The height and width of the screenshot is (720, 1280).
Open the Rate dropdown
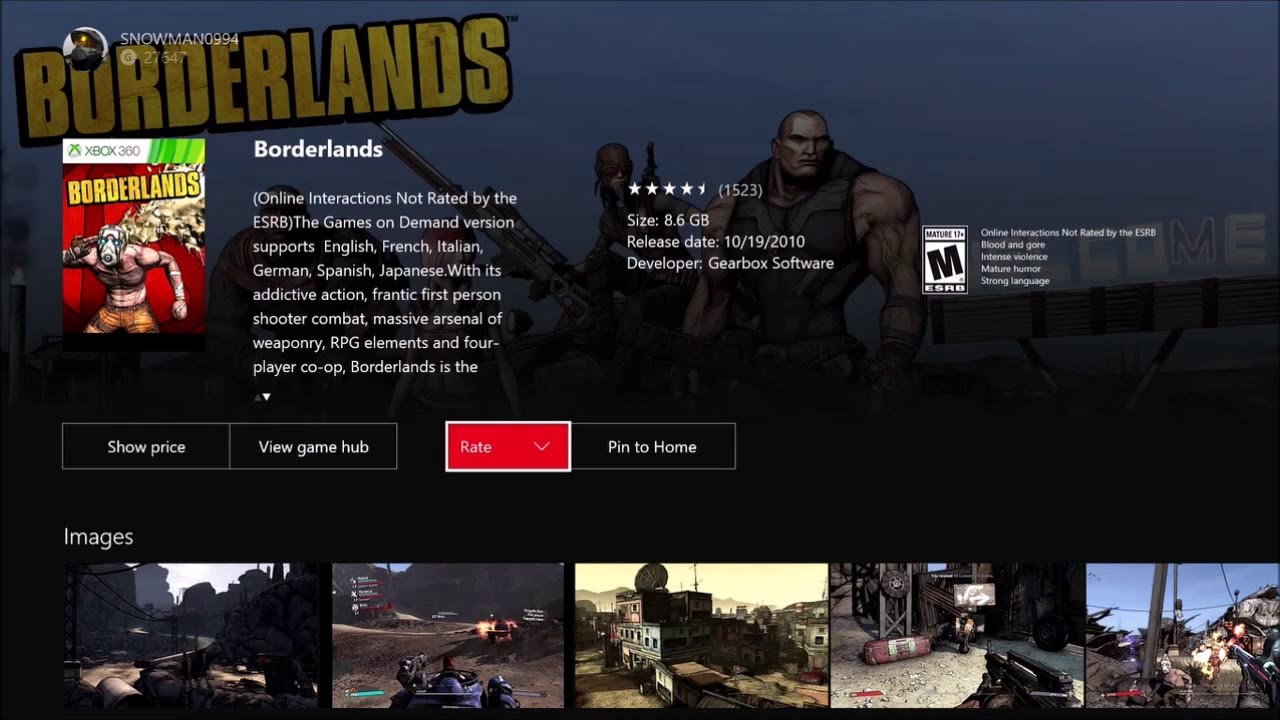(x=508, y=446)
